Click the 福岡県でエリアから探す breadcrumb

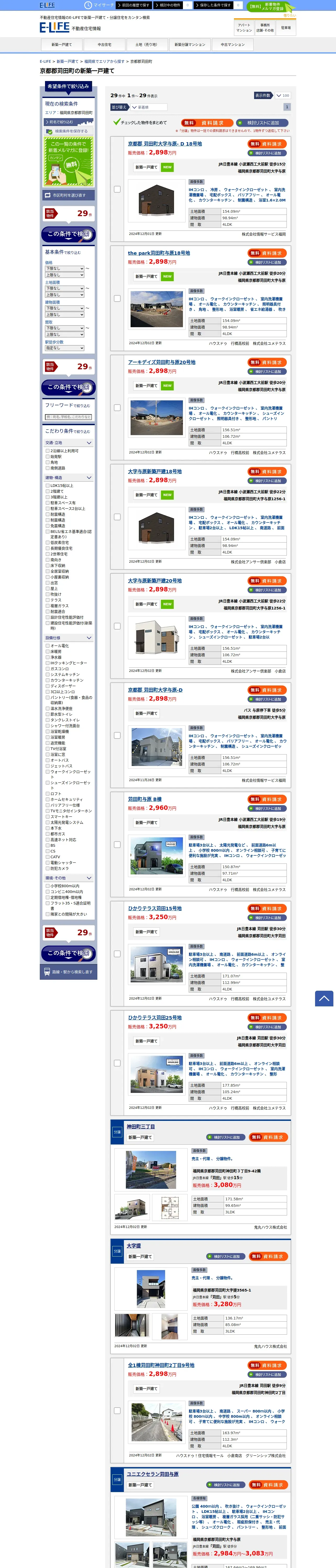[104, 61]
